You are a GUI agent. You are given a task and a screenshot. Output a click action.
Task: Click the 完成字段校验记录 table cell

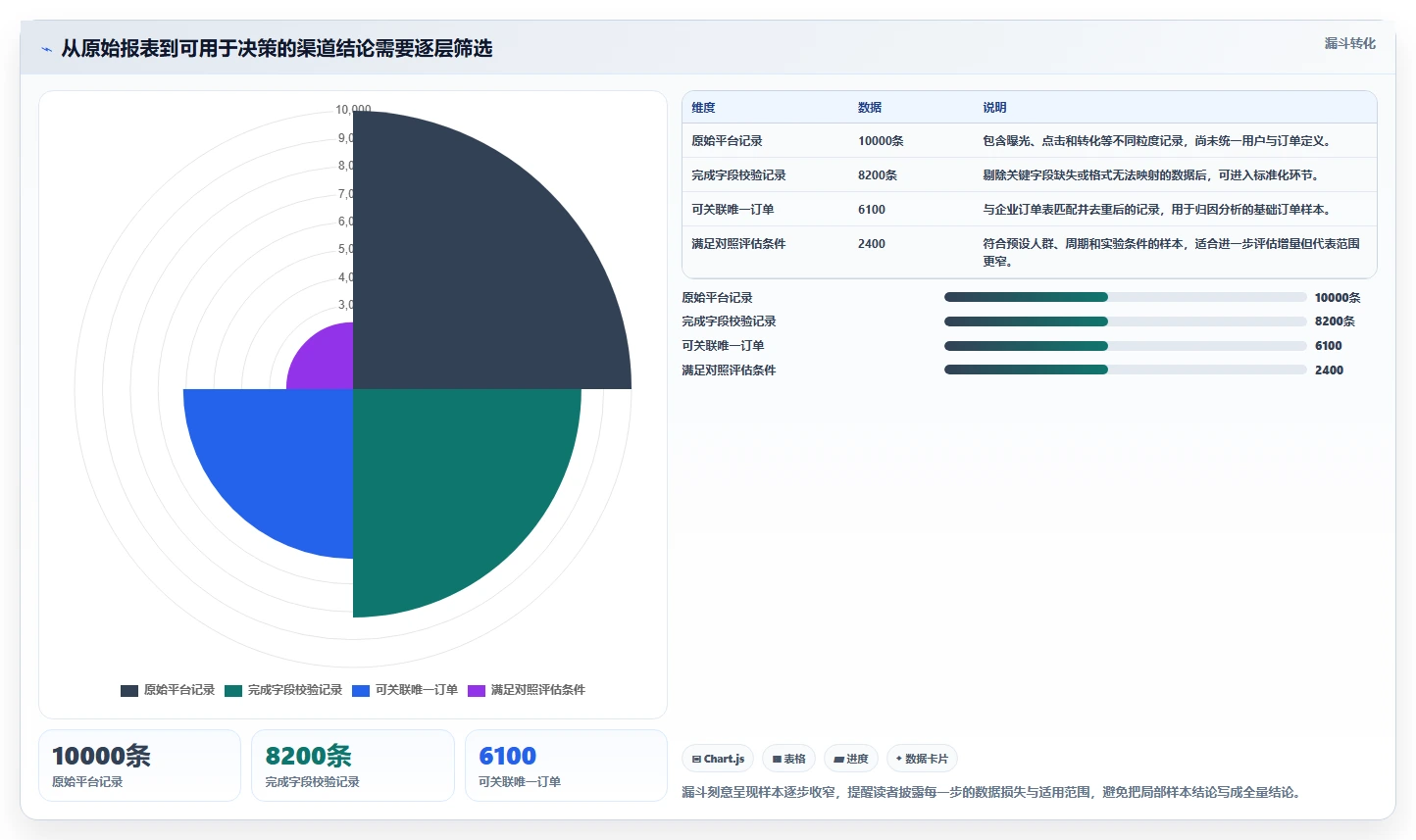[738, 175]
